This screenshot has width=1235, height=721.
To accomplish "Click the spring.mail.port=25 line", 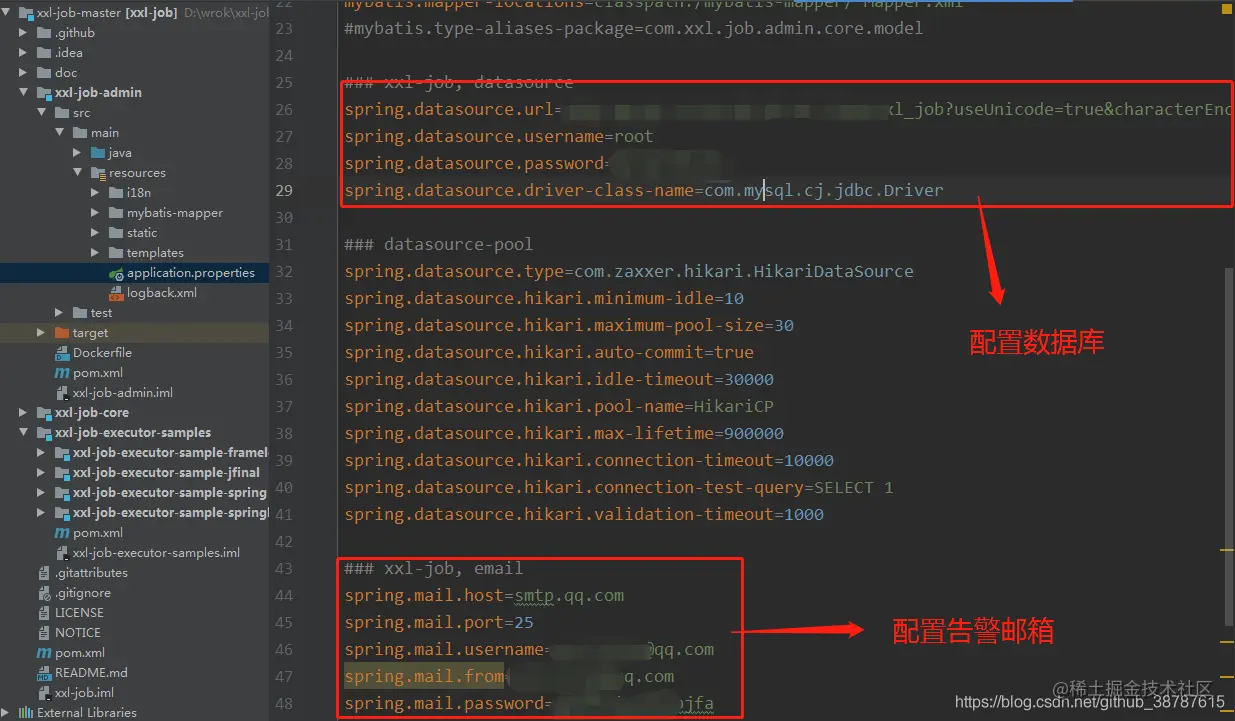I will [x=439, y=622].
